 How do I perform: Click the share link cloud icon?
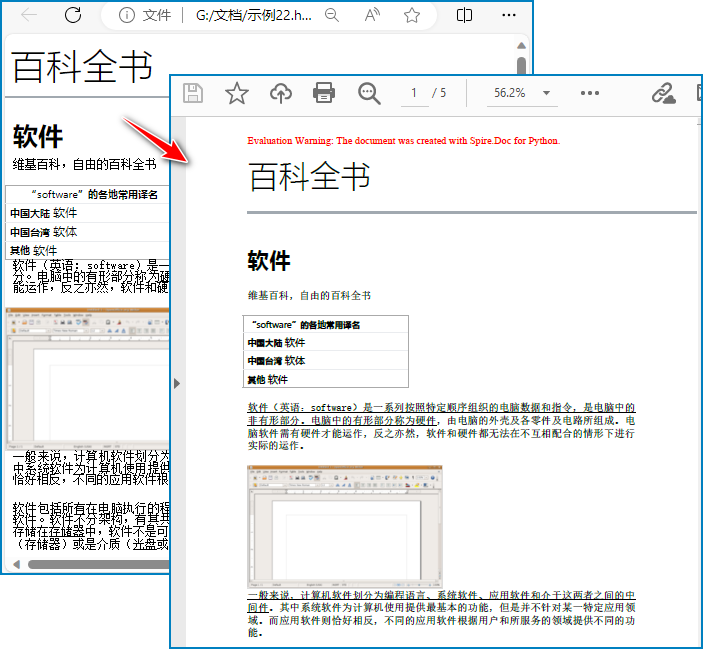coord(664,93)
